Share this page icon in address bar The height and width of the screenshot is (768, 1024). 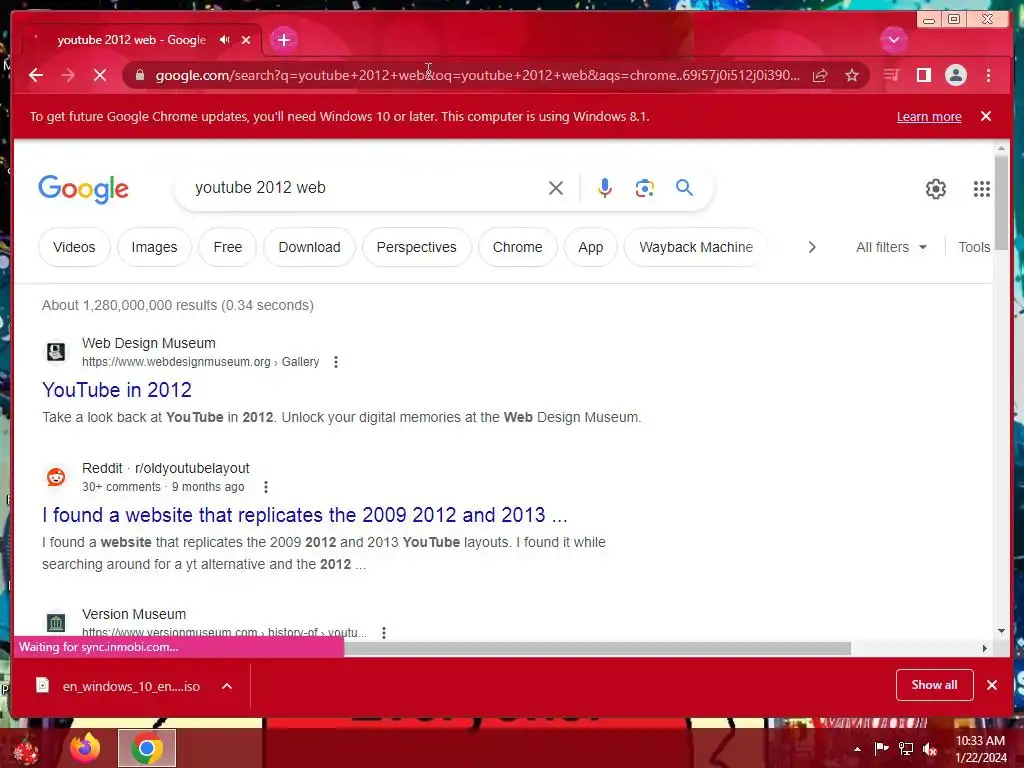(x=820, y=75)
